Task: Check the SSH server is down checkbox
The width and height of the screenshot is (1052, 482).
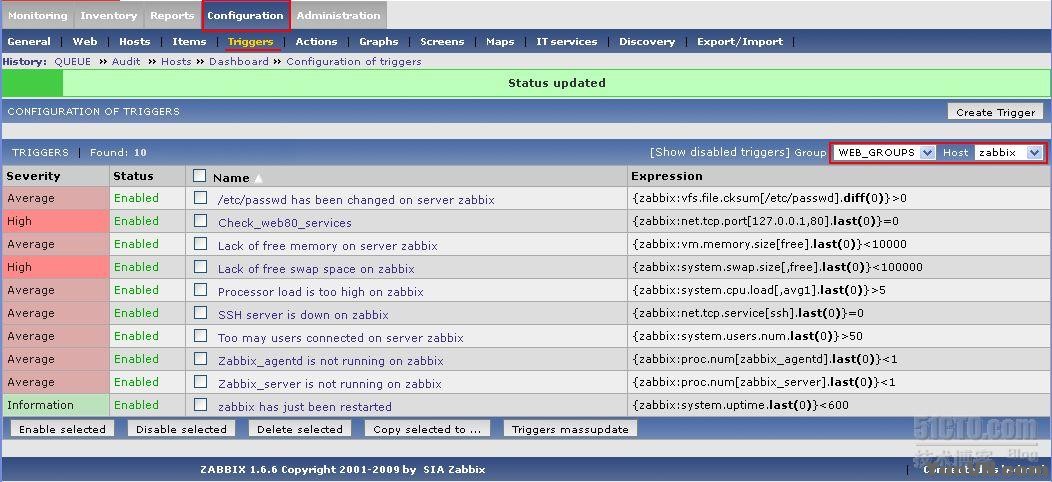Action: tap(201, 313)
